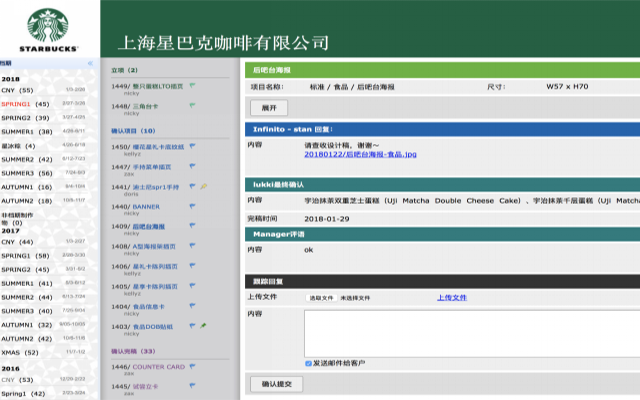Click blue flag next to project 1408

[192, 246]
